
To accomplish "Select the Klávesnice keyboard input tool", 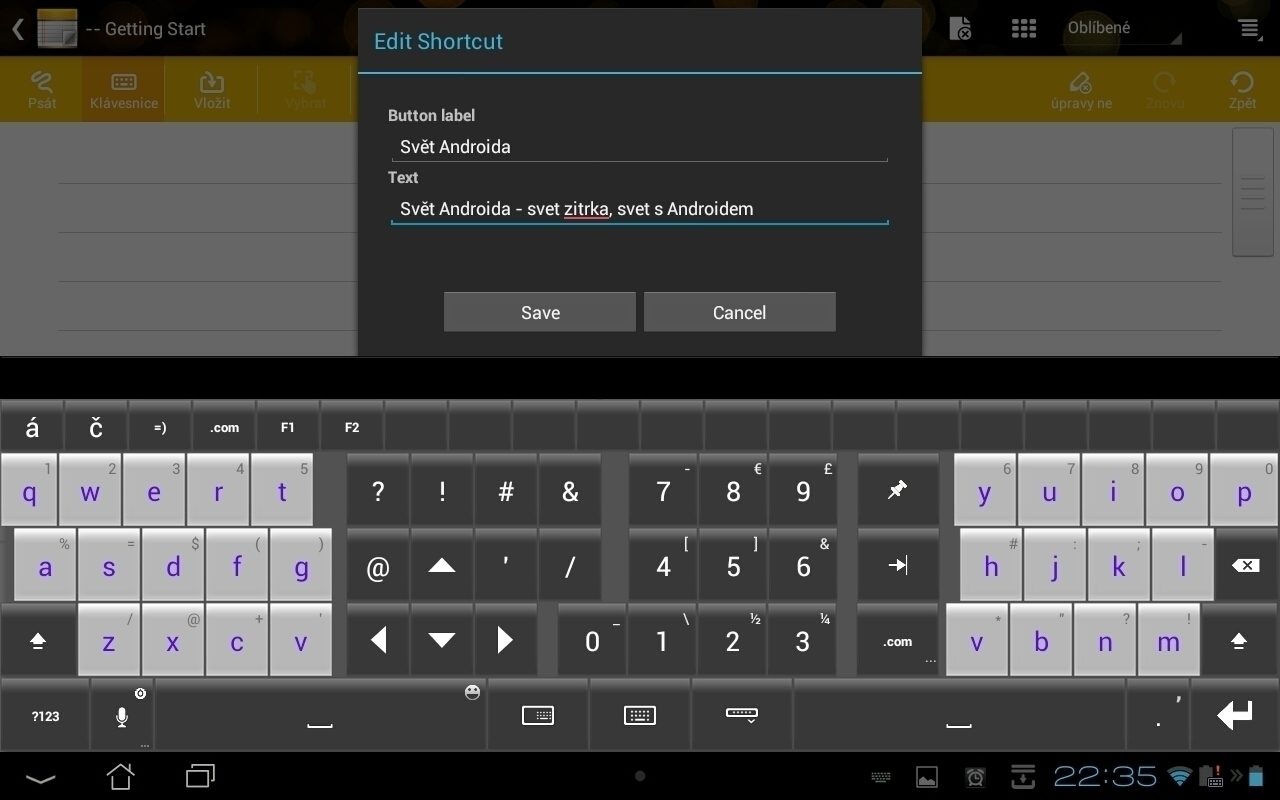I will 123,89.
